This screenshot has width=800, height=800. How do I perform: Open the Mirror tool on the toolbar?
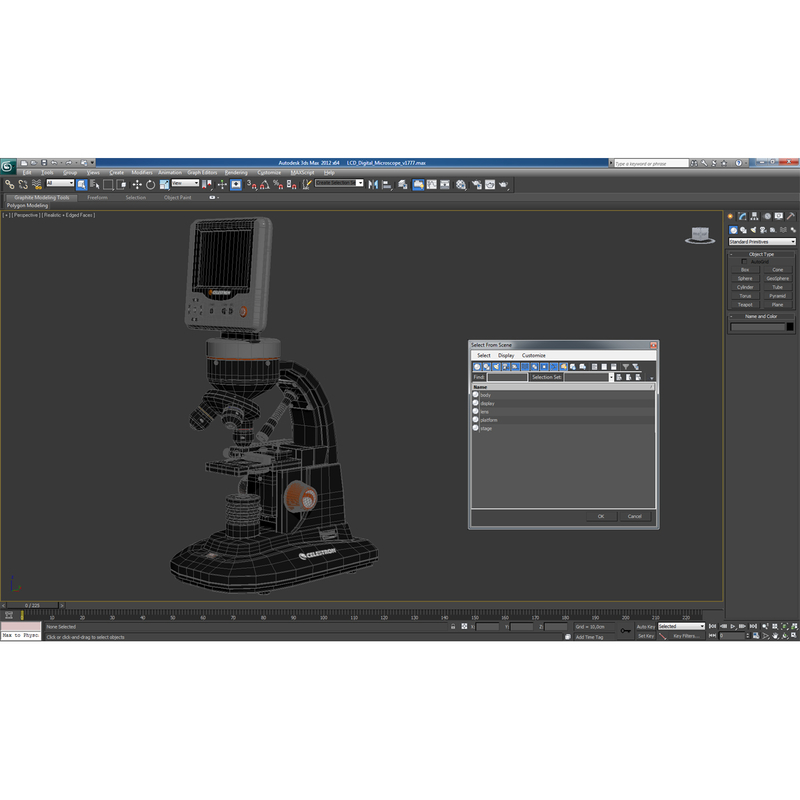pos(374,186)
